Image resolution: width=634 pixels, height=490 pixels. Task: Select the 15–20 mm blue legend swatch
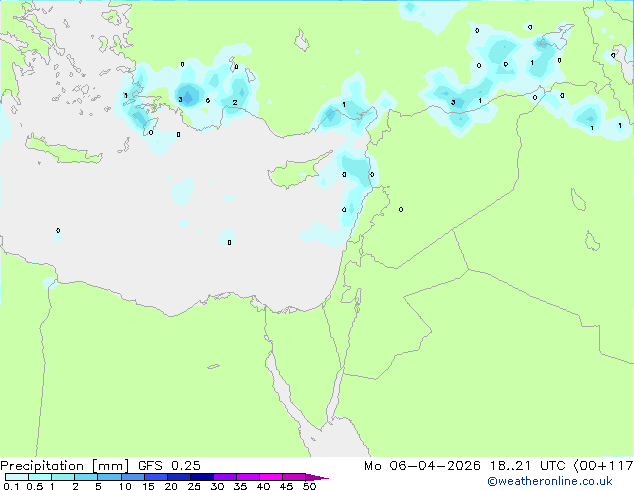pos(155,477)
